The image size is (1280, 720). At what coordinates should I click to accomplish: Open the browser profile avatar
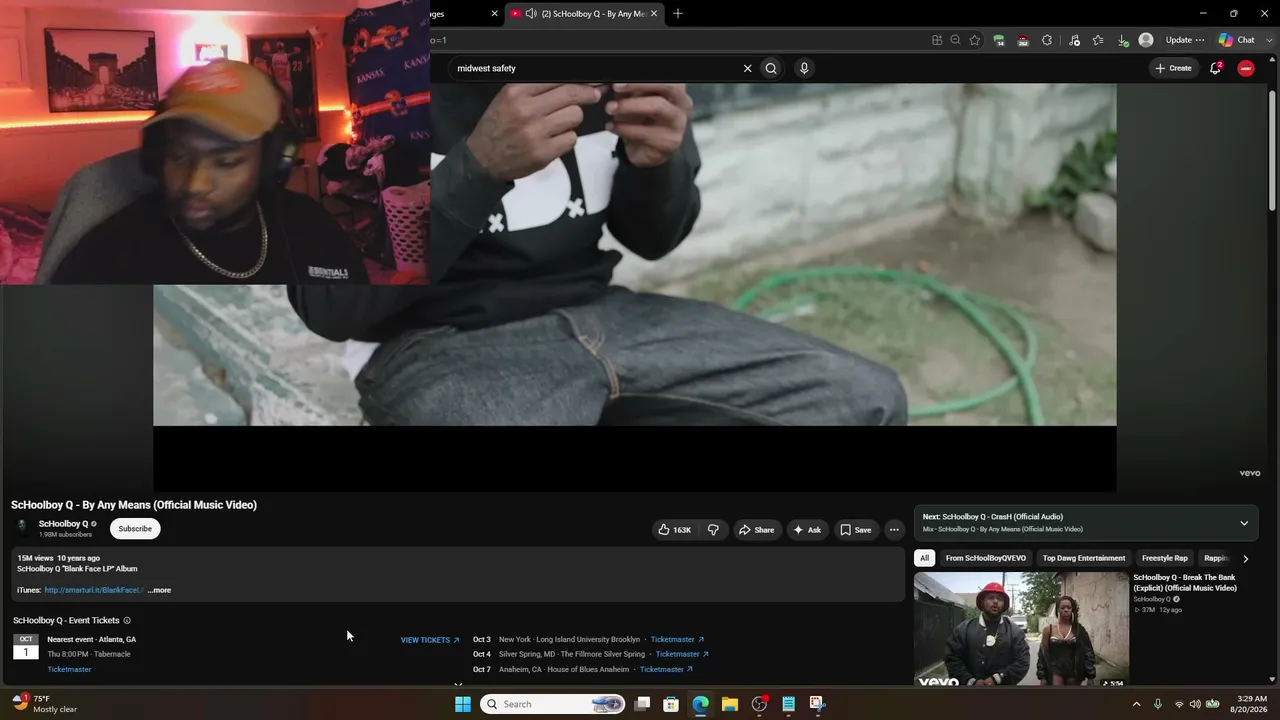pos(1146,40)
